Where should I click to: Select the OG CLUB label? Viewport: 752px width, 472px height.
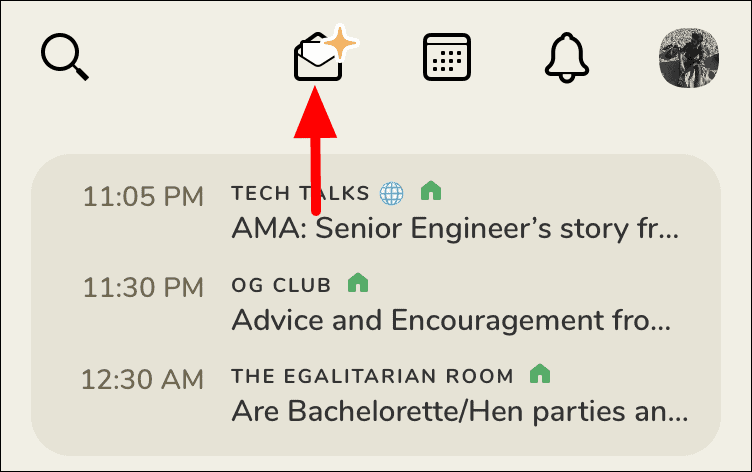click(x=281, y=285)
